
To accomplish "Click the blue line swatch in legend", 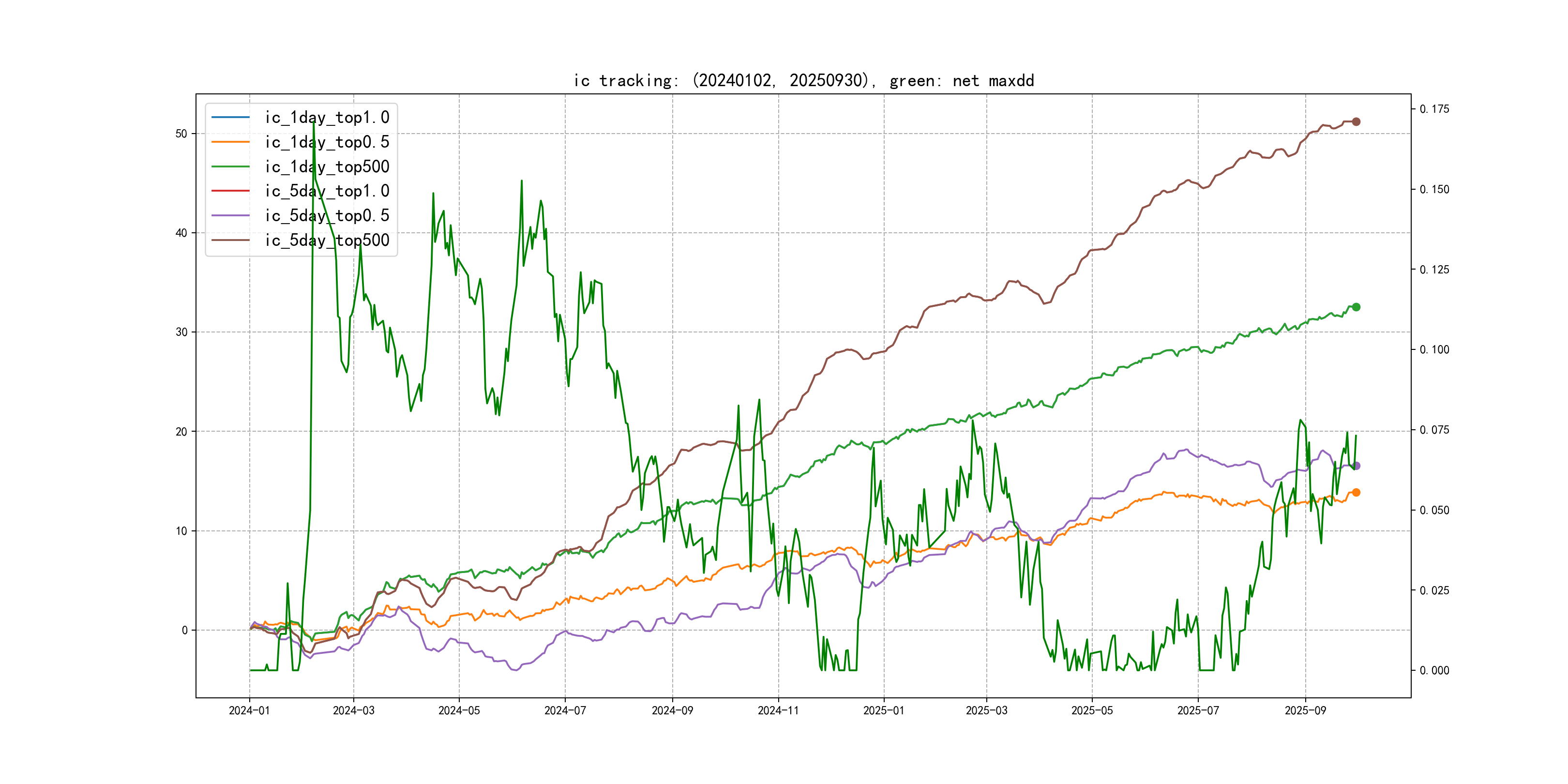I will (230, 118).
